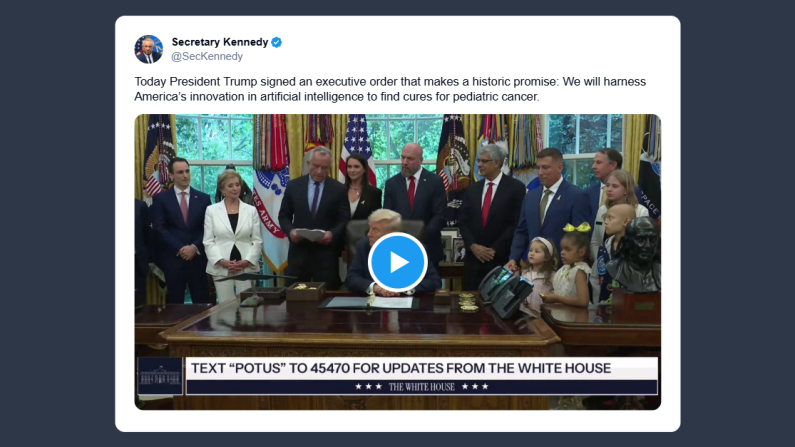Click the bronze bust statue in the video
The width and height of the screenshot is (795, 447).
pyautogui.click(x=634, y=254)
